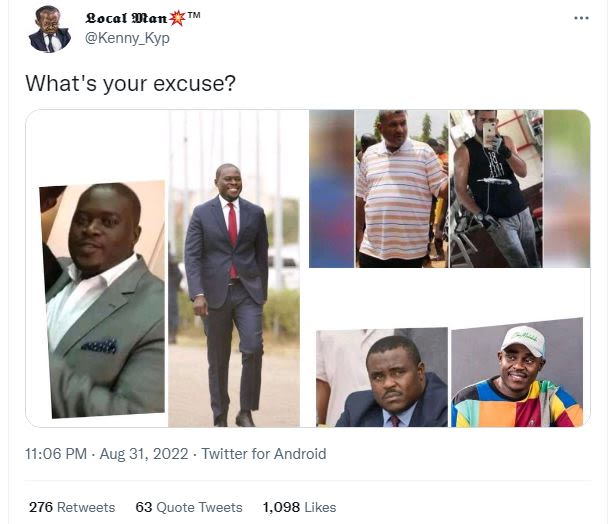Open the Local Man display name link
The image size is (615, 524).
tap(126, 19)
